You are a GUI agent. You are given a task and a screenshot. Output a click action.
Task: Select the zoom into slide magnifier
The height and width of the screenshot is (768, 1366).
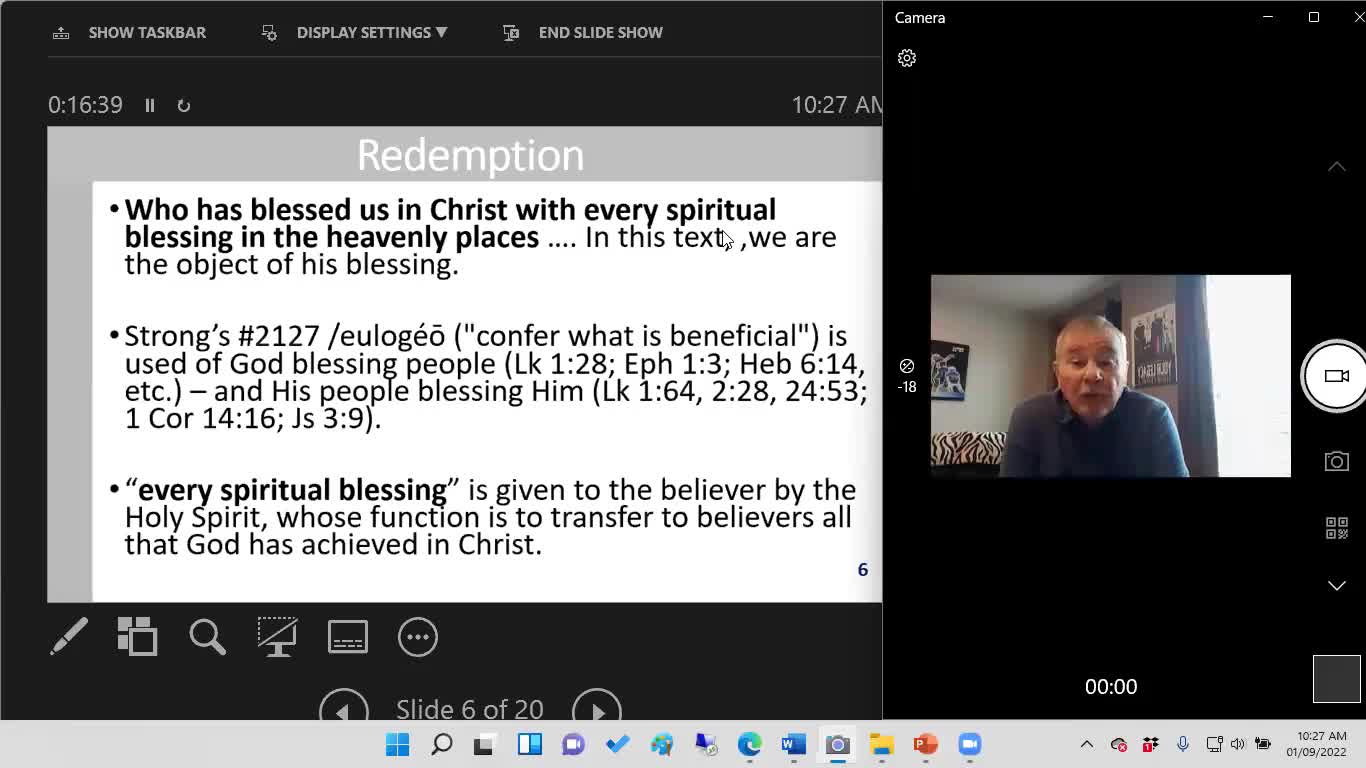click(208, 637)
